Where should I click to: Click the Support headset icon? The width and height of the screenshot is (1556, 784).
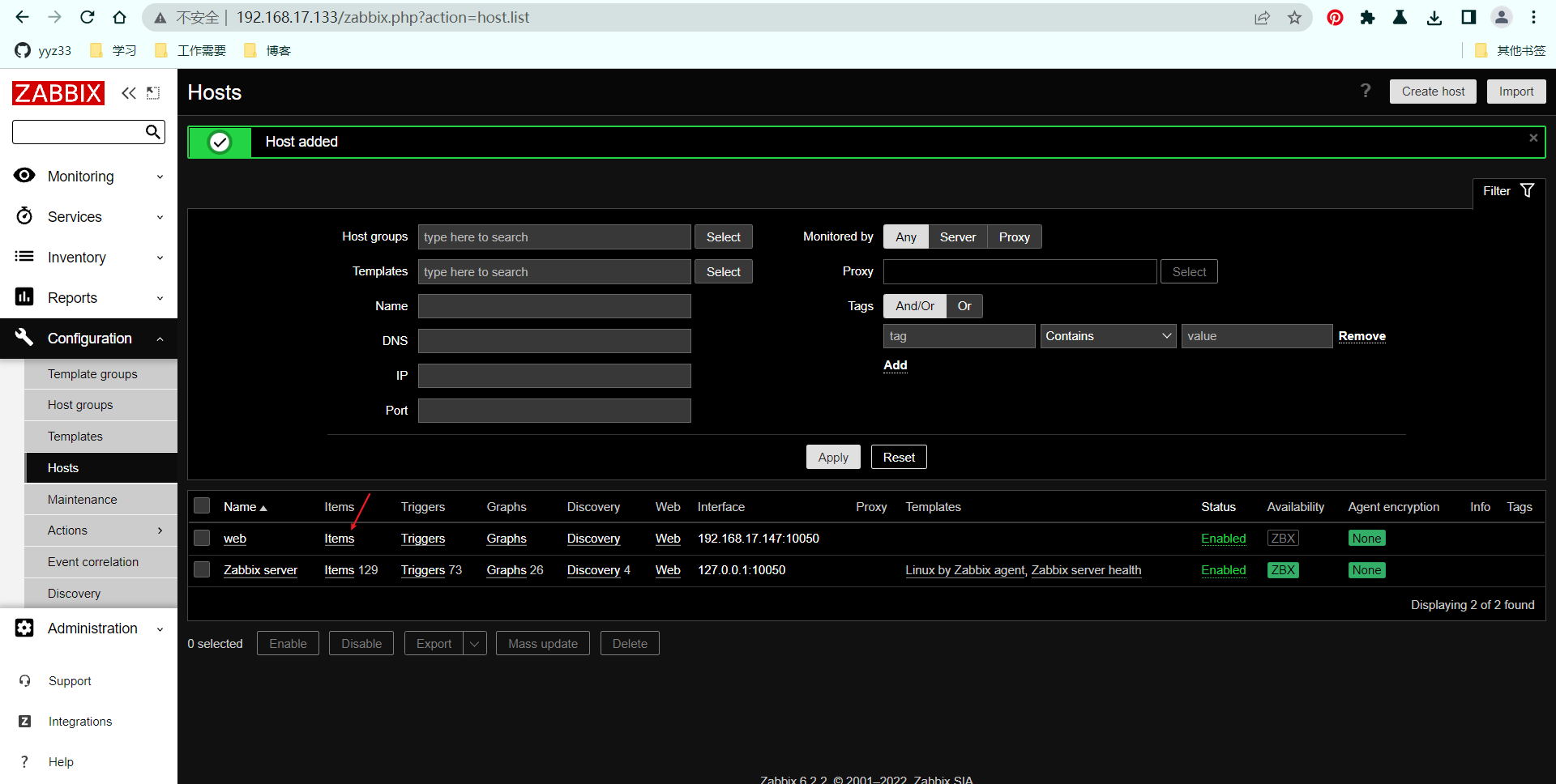click(25, 681)
